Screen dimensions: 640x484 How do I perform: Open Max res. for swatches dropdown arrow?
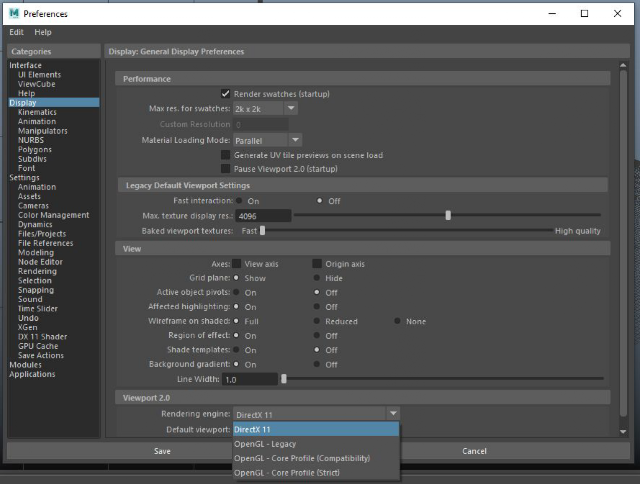[x=291, y=109]
